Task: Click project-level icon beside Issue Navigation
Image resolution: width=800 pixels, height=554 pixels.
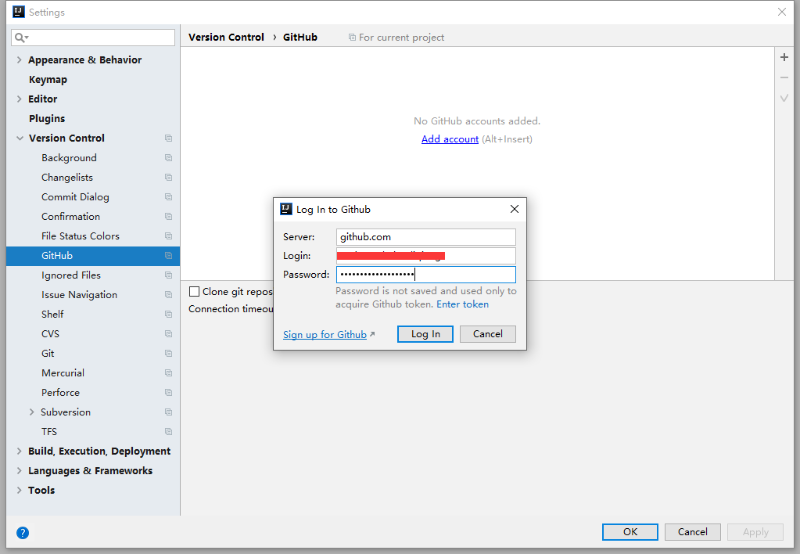Action: [168, 295]
